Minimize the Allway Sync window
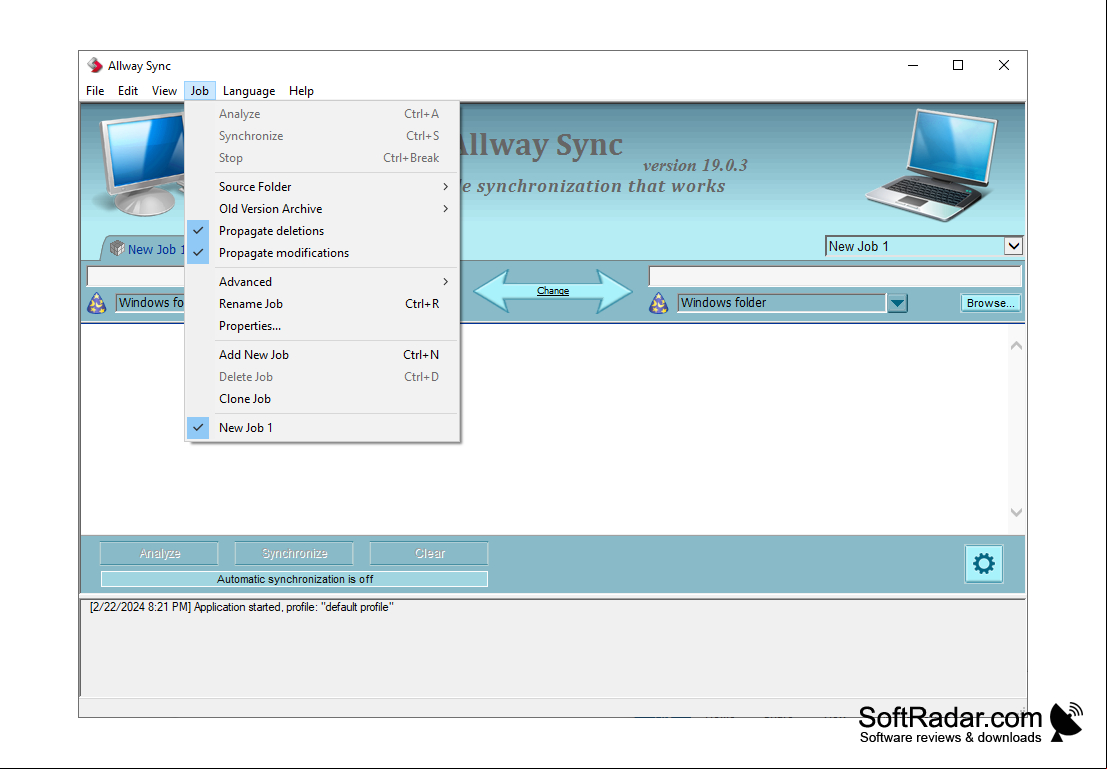This screenshot has height=769, width=1107. tap(913, 66)
